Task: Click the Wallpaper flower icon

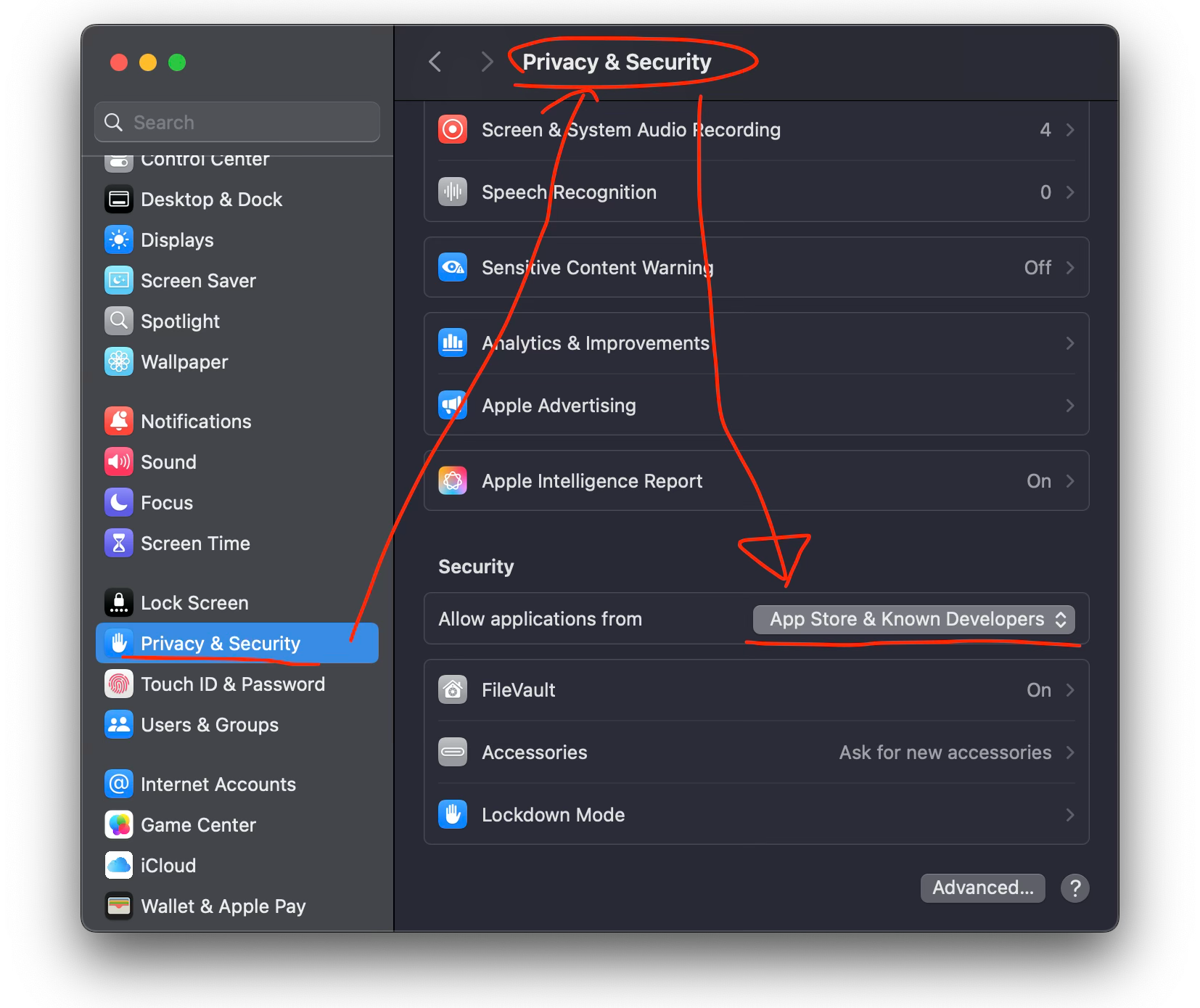Action: pos(119,362)
